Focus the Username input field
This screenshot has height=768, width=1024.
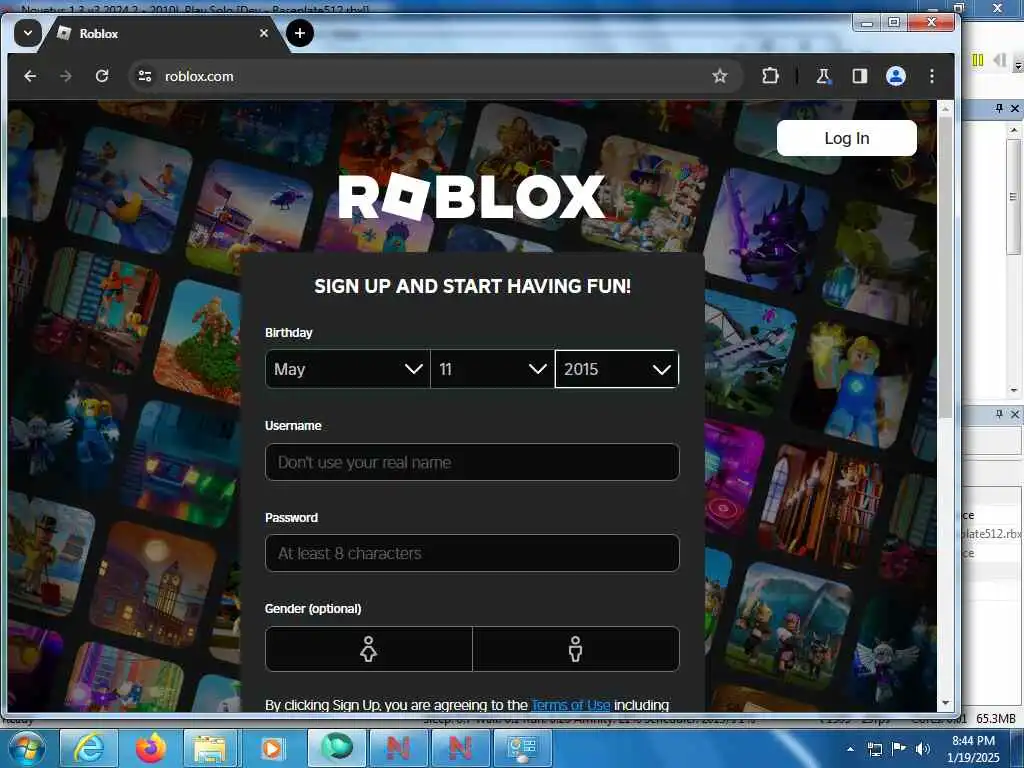[x=472, y=462]
